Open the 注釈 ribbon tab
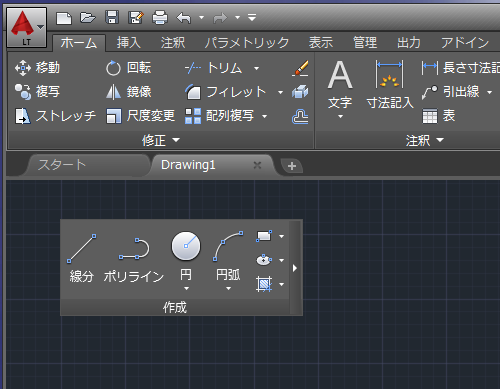This screenshot has width=500, height=389. [173, 43]
